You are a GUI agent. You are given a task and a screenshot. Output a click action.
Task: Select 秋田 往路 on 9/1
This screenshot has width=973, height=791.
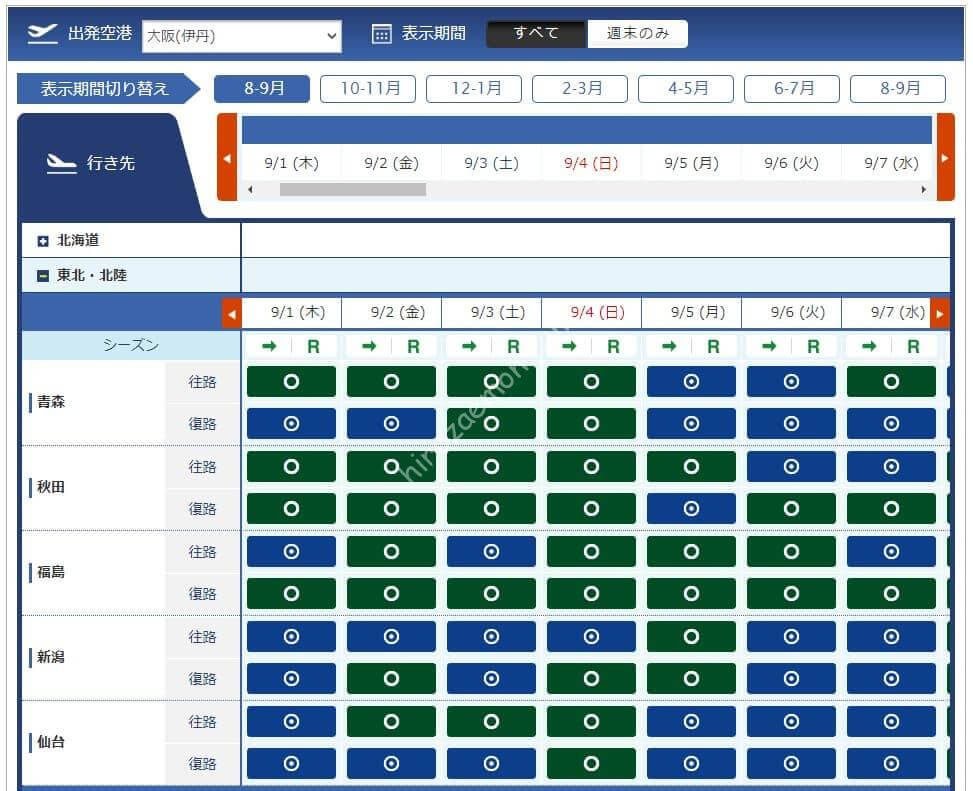point(291,467)
